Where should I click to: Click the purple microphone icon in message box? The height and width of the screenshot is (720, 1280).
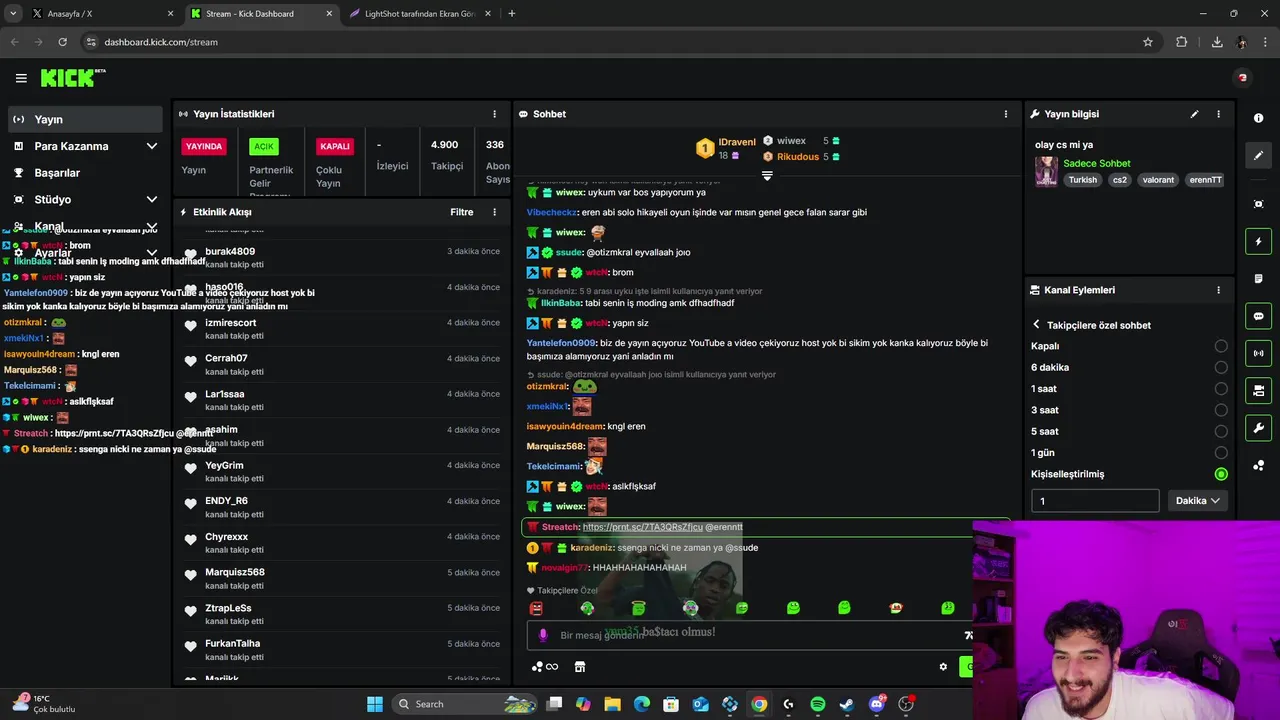coord(543,635)
